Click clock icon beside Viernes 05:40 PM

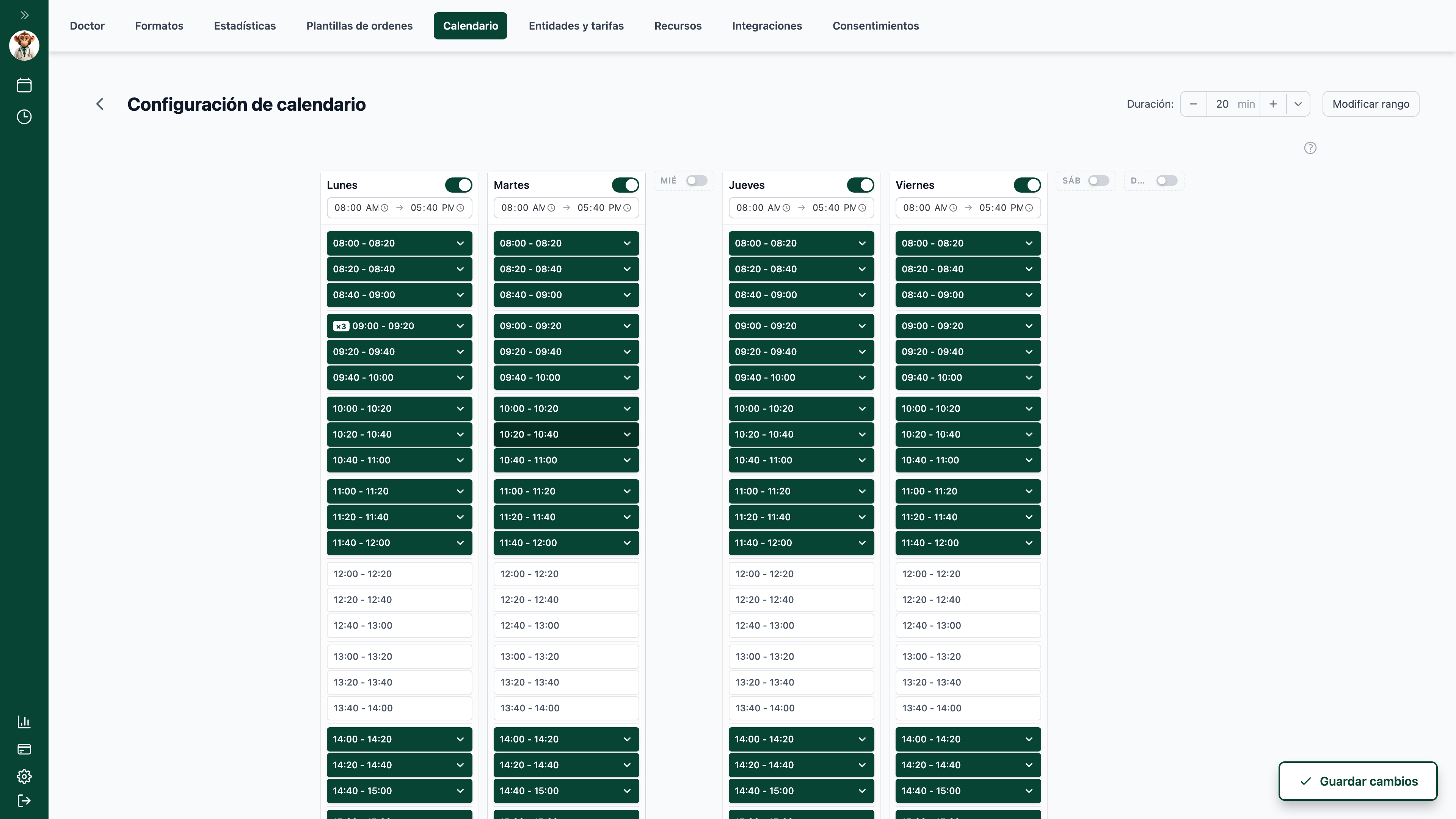pyautogui.click(x=1029, y=208)
